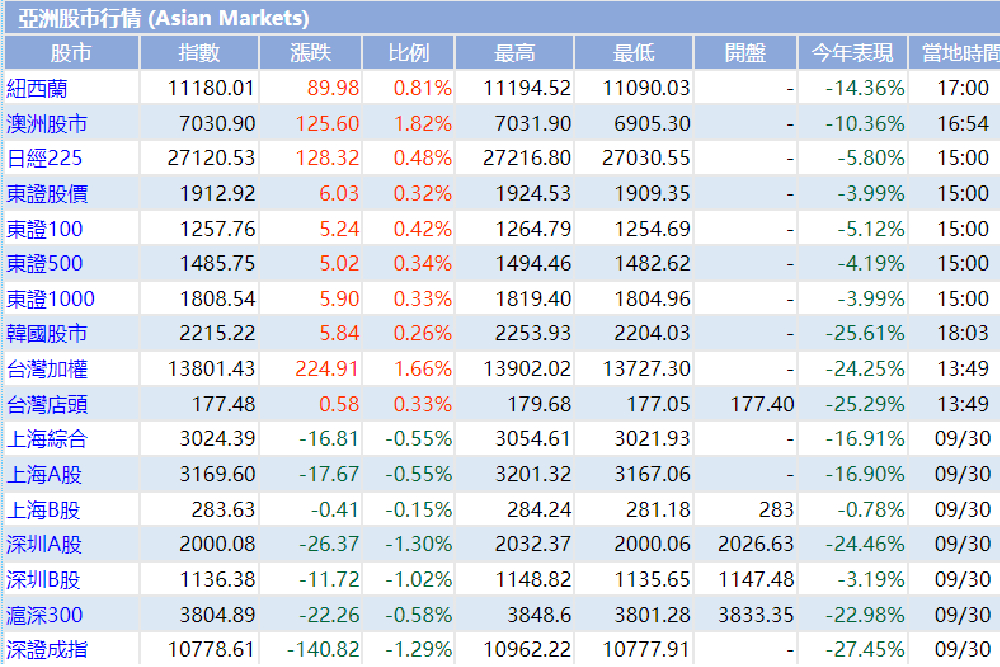Click the 指數 column header
Viewport: 1000px width, 667px height.
click(199, 52)
